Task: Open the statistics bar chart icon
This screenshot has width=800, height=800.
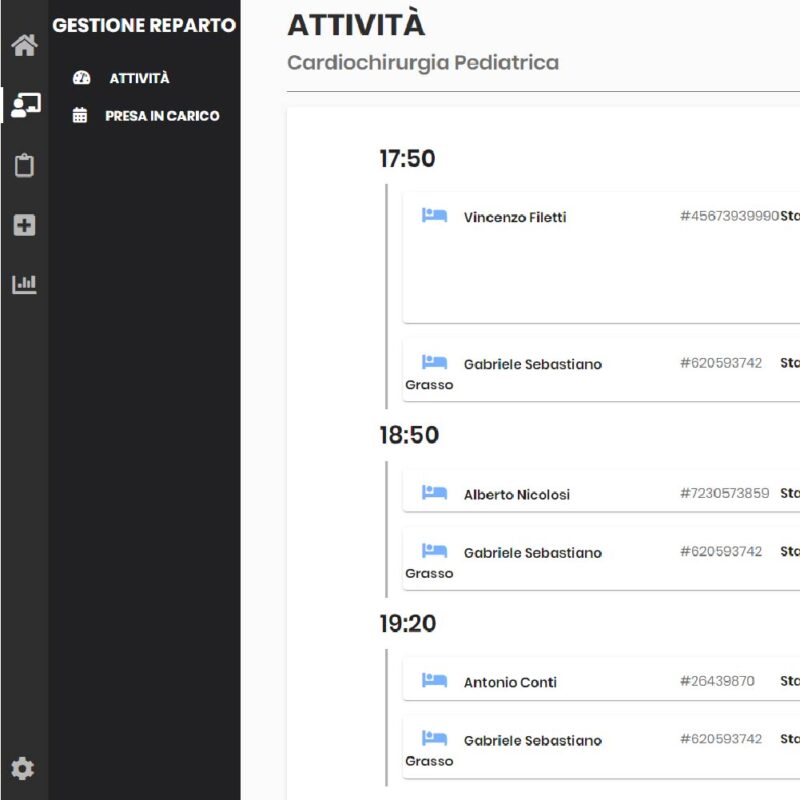Action: point(24,284)
